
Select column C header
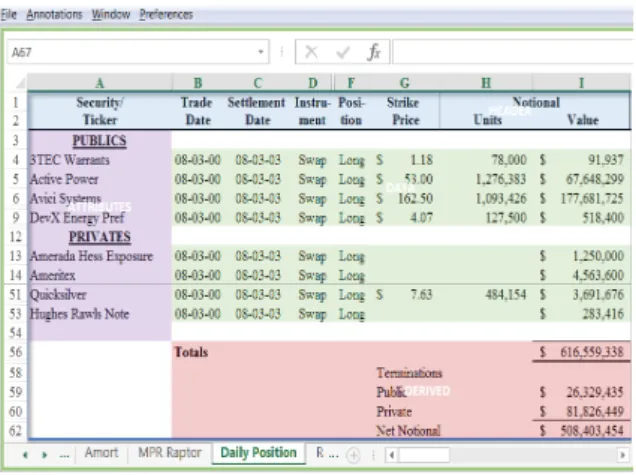pos(258,83)
